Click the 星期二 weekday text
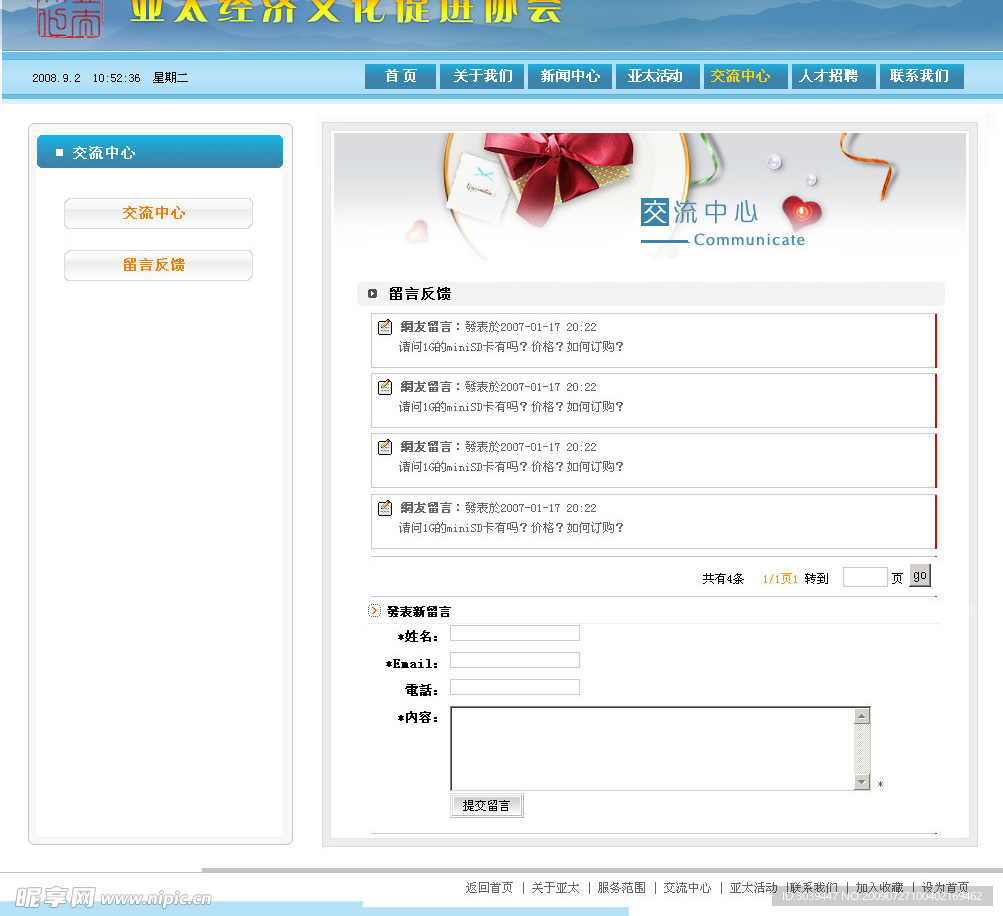1003x916 pixels. coord(170,77)
